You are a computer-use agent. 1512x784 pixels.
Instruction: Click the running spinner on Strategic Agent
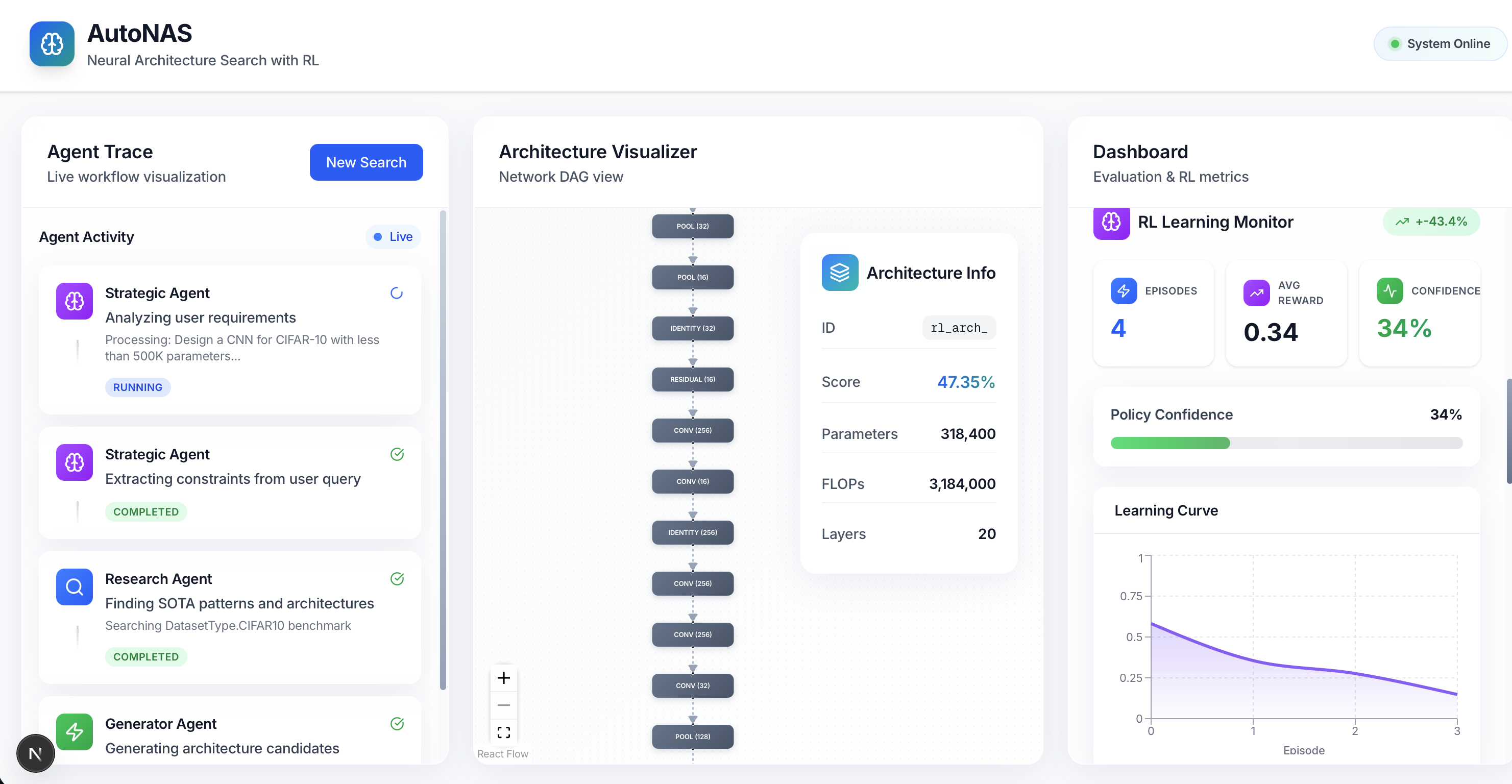point(397,293)
